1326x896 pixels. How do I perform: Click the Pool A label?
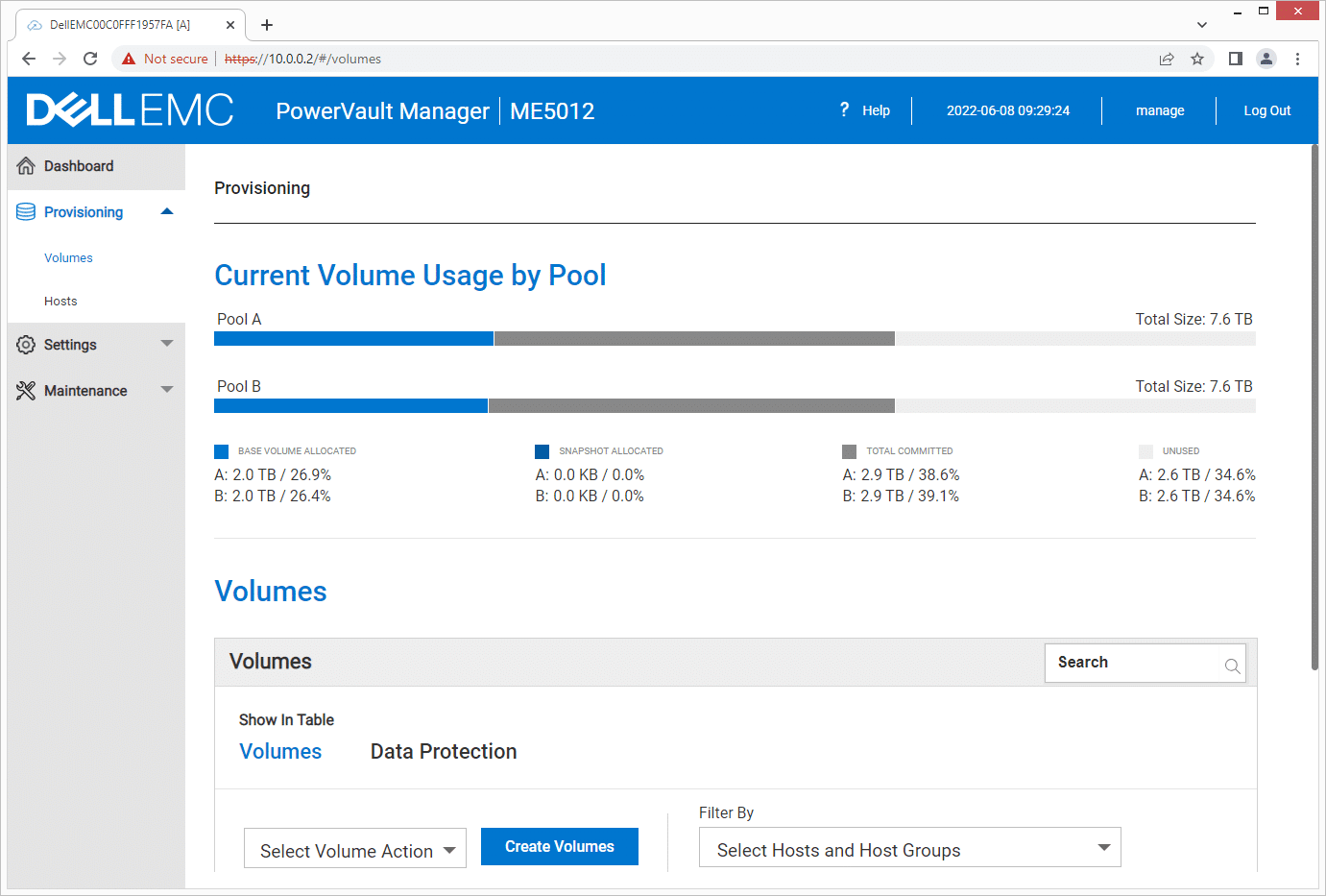click(x=239, y=319)
